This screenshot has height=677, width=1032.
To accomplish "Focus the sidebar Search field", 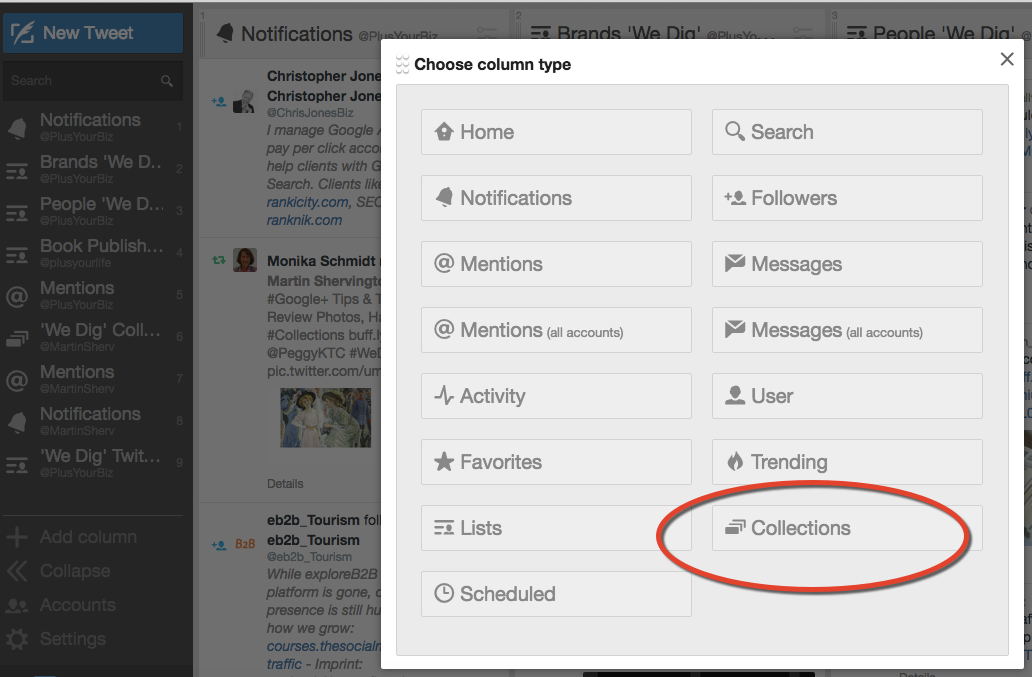I will (x=93, y=81).
